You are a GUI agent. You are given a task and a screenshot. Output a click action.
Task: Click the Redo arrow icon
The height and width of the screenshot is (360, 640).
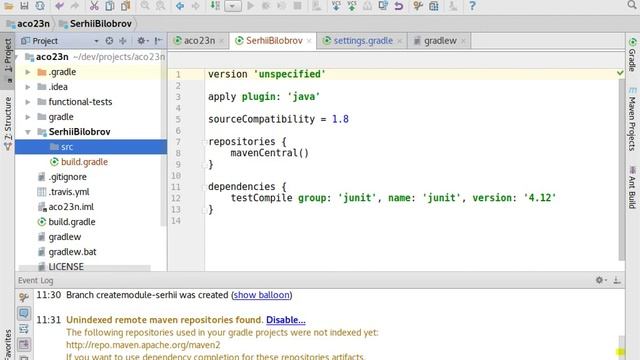coord(74,6)
